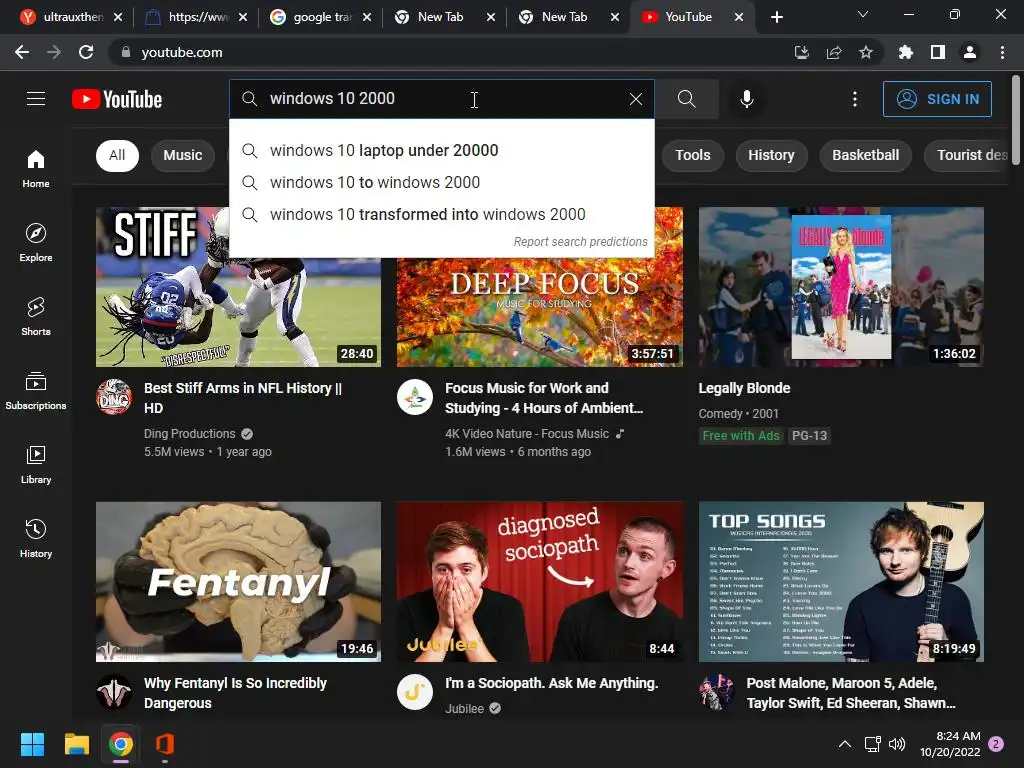Viewport: 1024px width, 768px height.
Task: Open YouTube settings three-dot menu
Action: [x=854, y=99]
